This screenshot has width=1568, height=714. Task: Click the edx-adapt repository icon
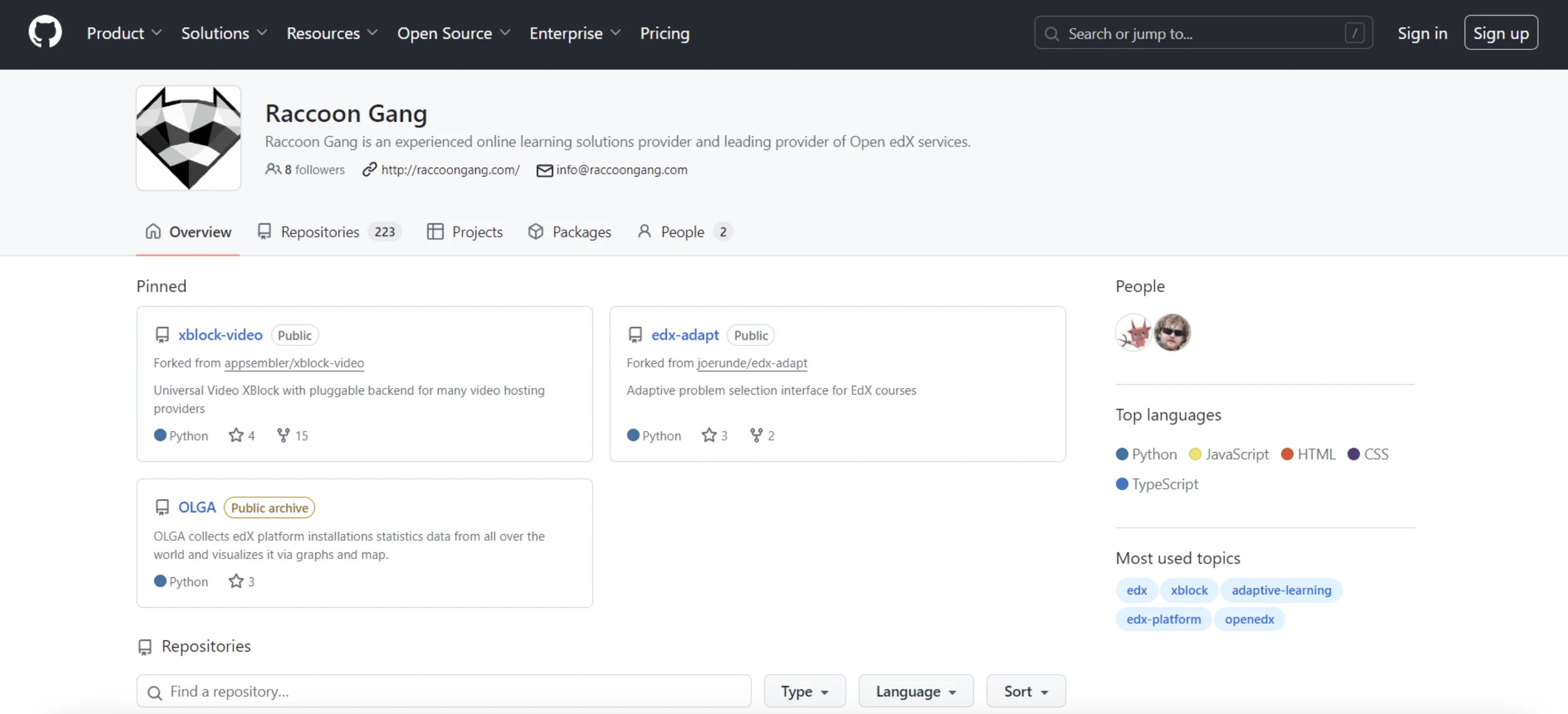pos(635,335)
